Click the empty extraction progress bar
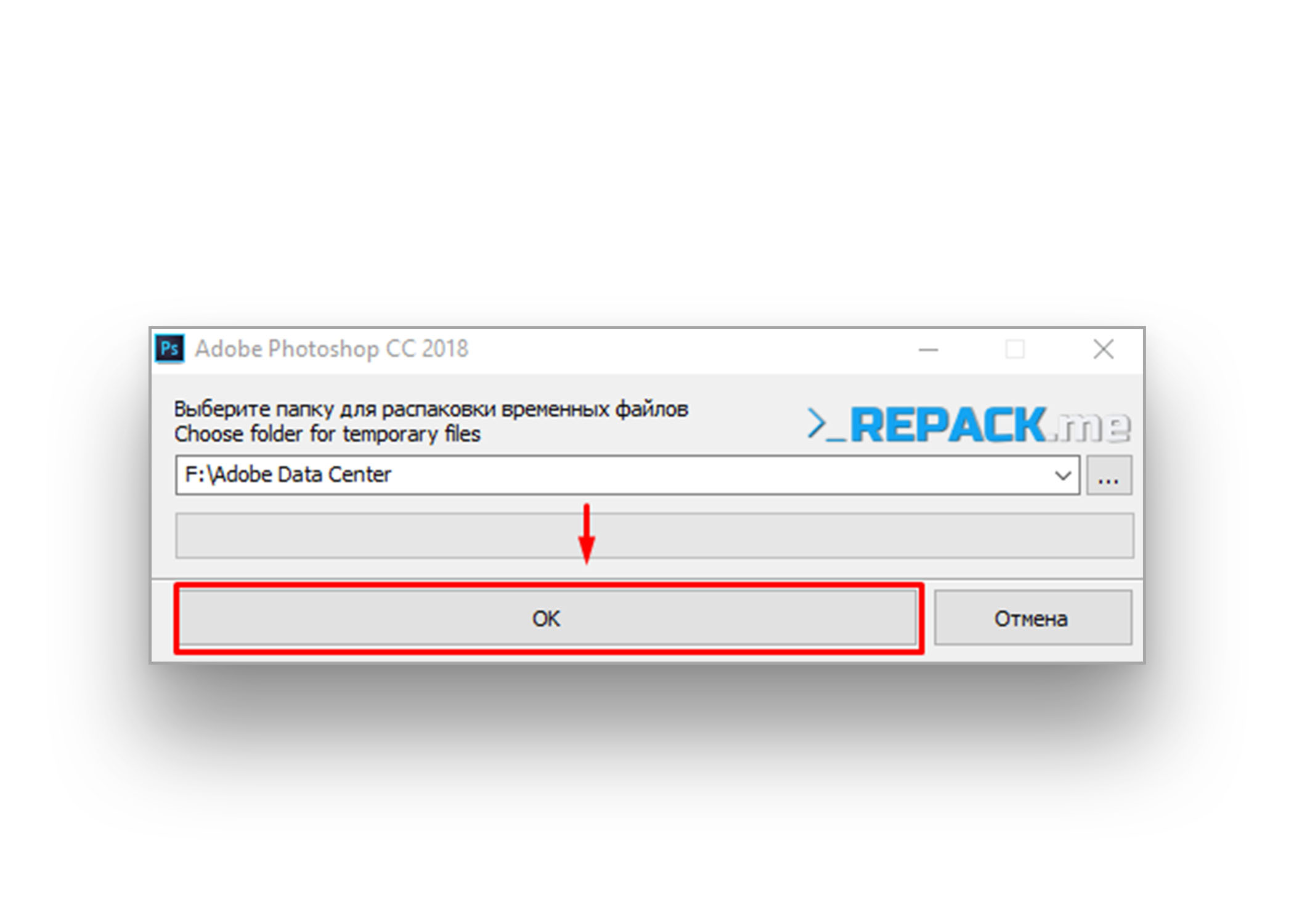1294x924 pixels. pyautogui.click(x=654, y=535)
